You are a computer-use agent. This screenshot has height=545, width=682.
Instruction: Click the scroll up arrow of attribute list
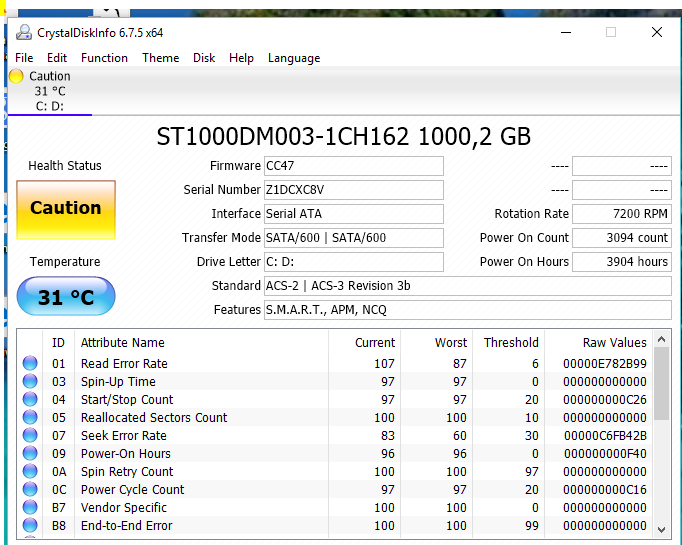[662, 339]
